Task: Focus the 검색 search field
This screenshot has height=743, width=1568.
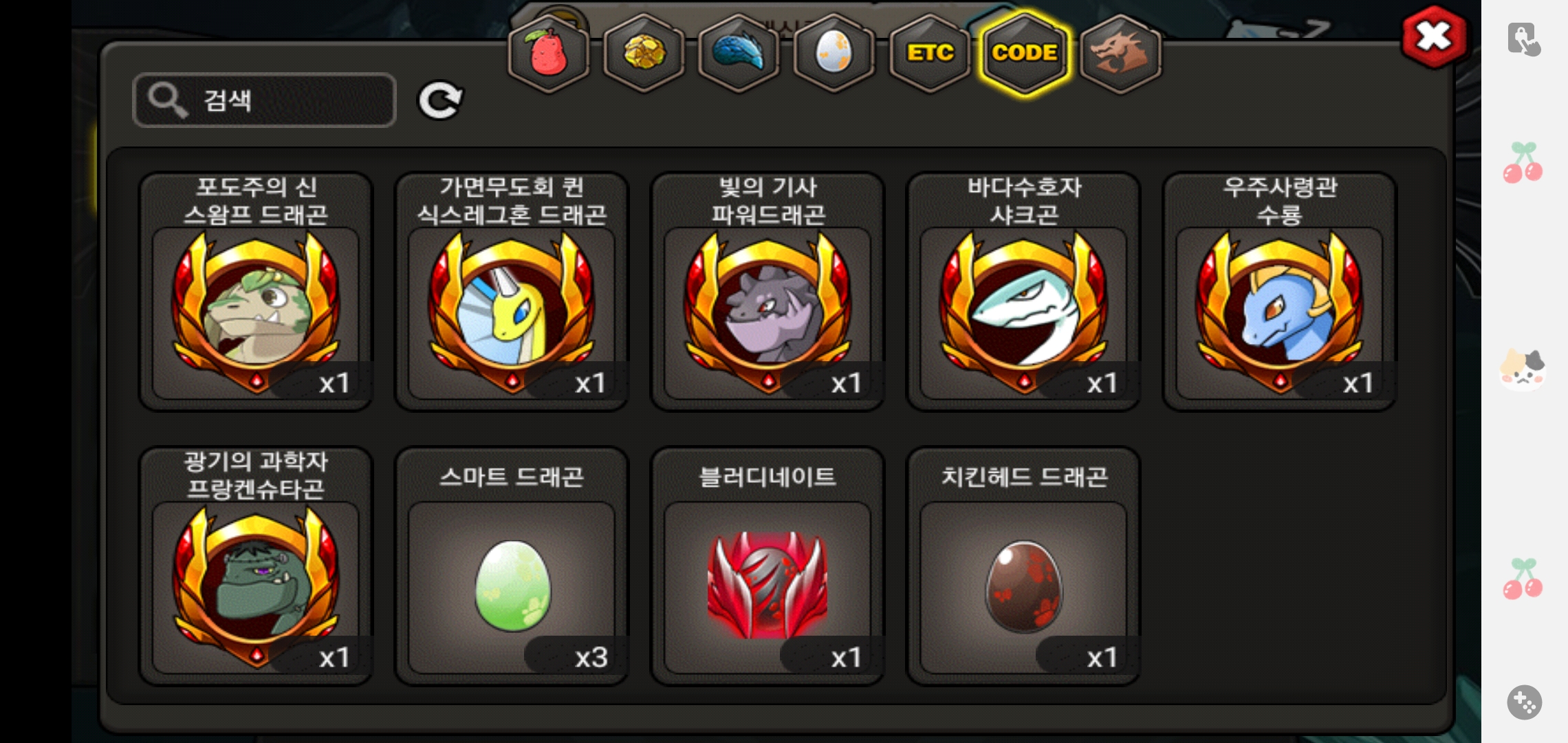Action: click(265, 100)
